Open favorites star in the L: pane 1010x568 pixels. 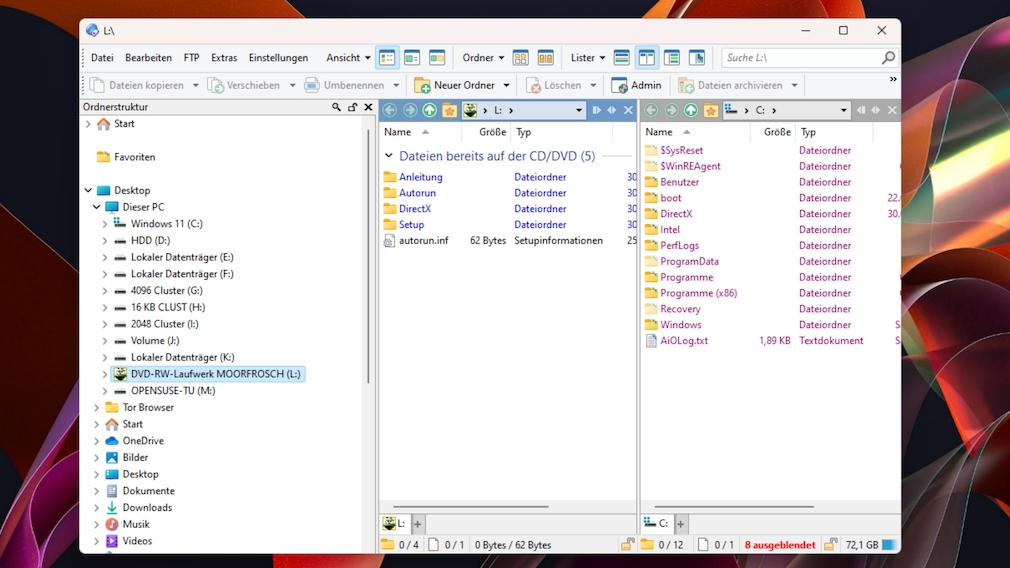(449, 111)
